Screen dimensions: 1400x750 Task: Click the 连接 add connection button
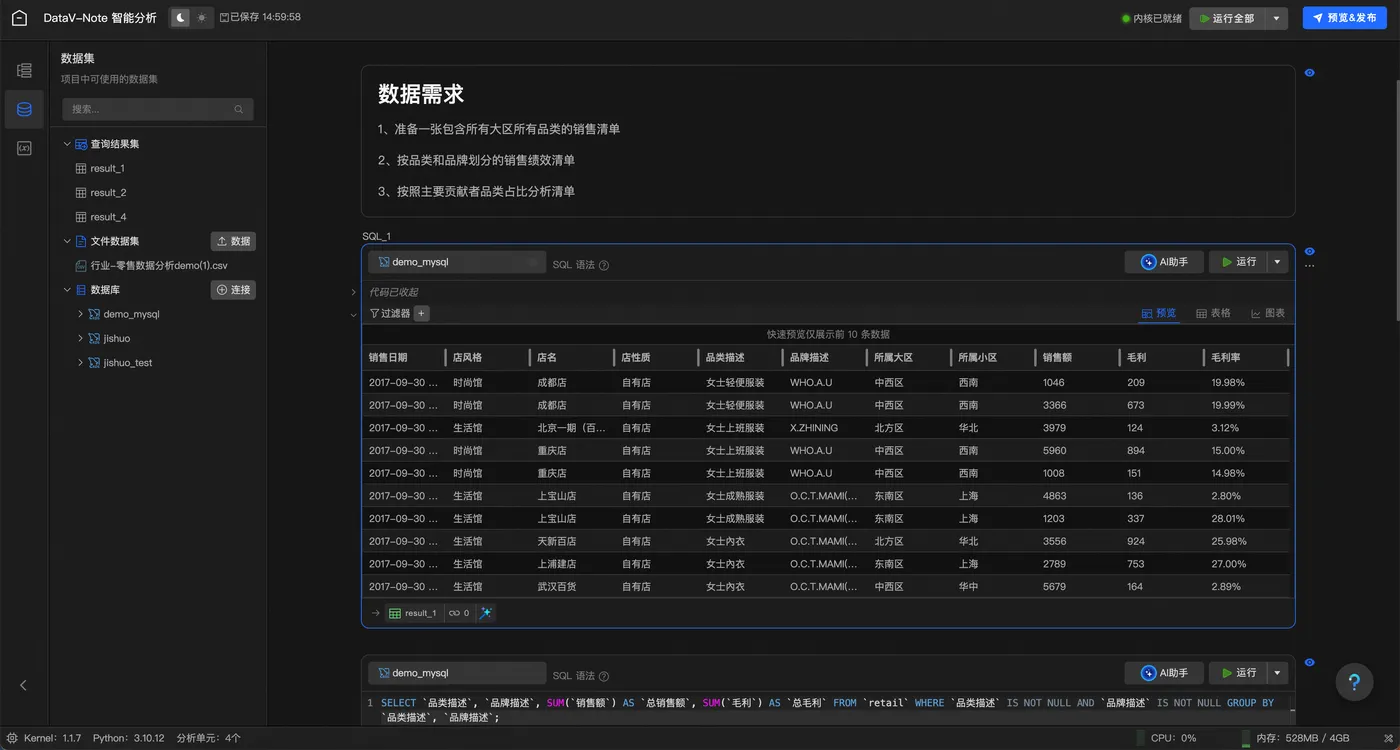[233, 290]
